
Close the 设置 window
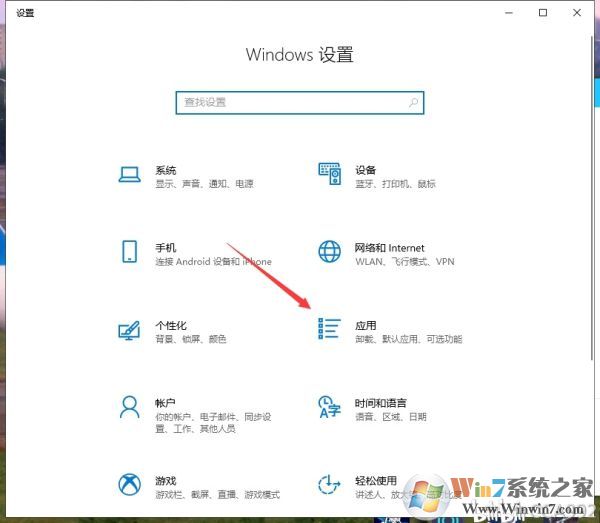577,13
